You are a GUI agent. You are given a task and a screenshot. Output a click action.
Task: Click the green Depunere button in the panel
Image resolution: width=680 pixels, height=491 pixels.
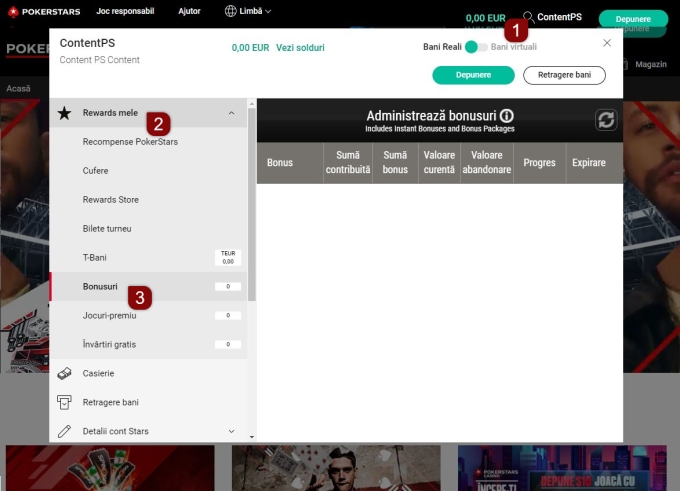[x=473, y=75]
